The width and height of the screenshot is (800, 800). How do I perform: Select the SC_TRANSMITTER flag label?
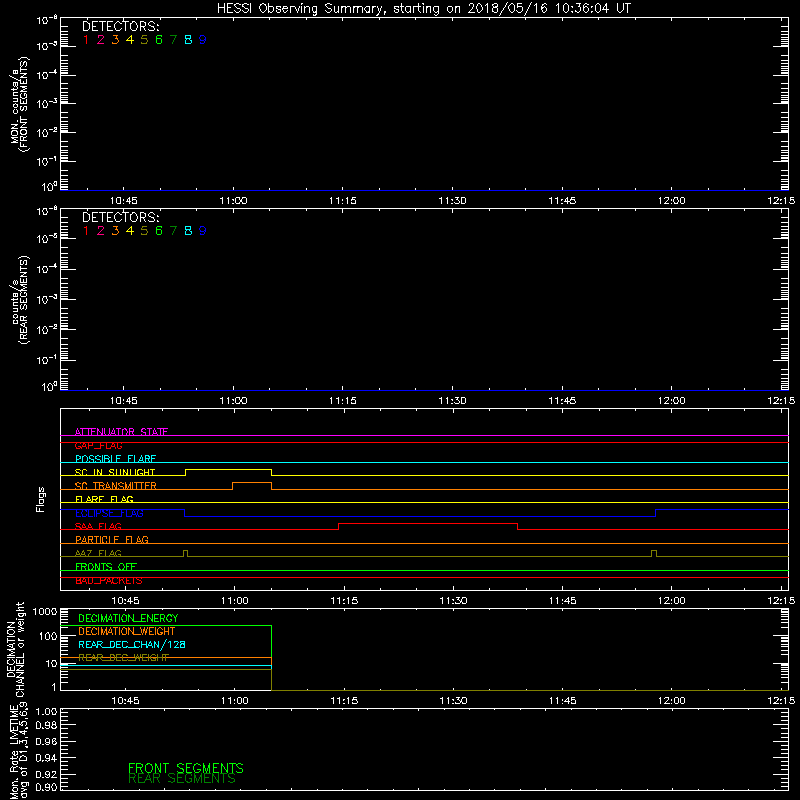[x=116, y=486]
